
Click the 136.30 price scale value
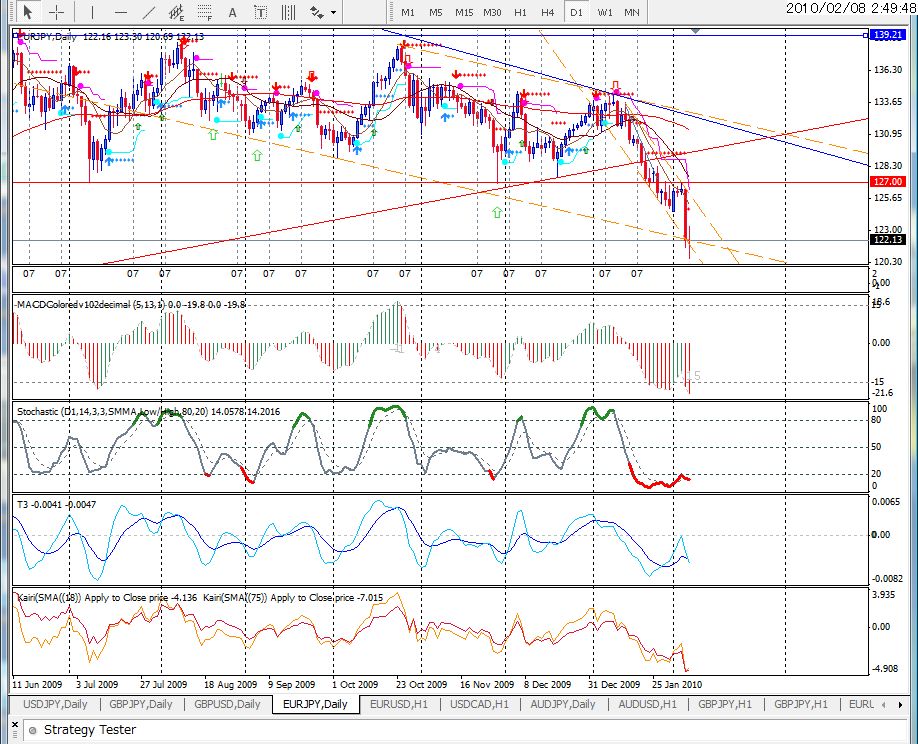888,70
